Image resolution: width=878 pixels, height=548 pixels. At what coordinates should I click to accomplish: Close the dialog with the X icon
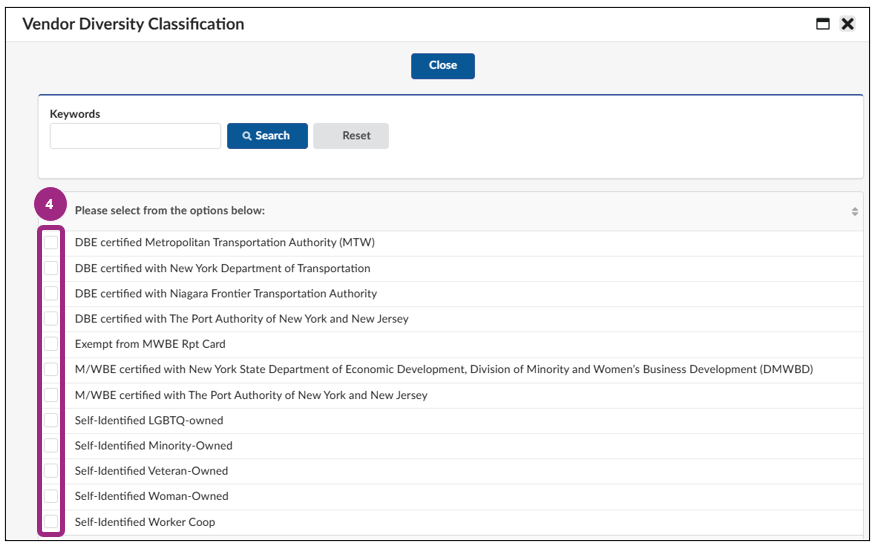click(x=848, y=24)
